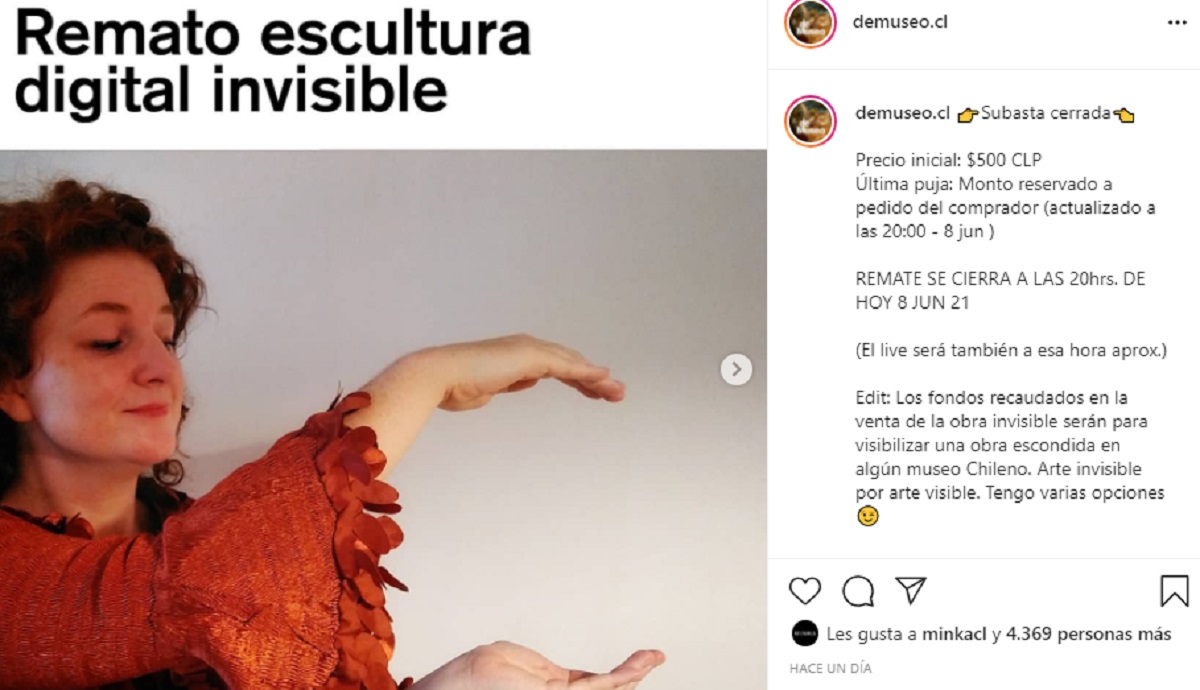The image size is (1200, 690).
Task: Open demuseo.cl username in caption
Action: pyautogui.click(x=902, y=113)
